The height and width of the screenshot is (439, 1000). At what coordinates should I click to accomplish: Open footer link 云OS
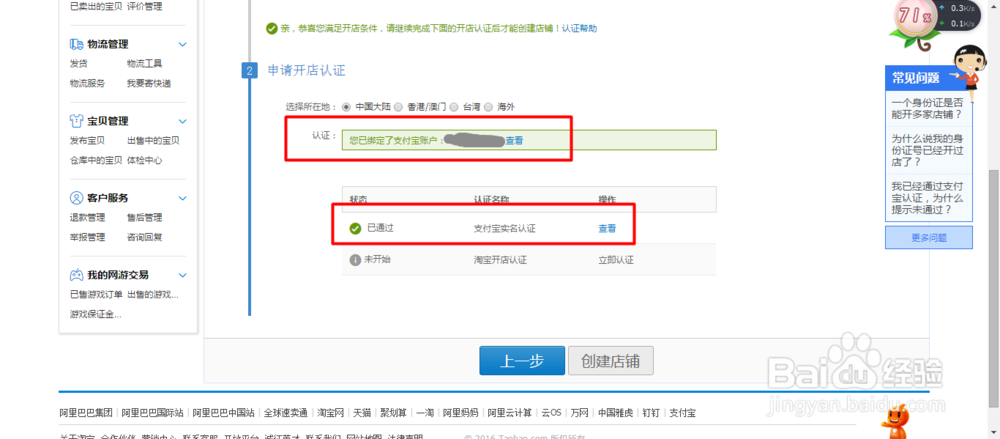click(551, 413)
